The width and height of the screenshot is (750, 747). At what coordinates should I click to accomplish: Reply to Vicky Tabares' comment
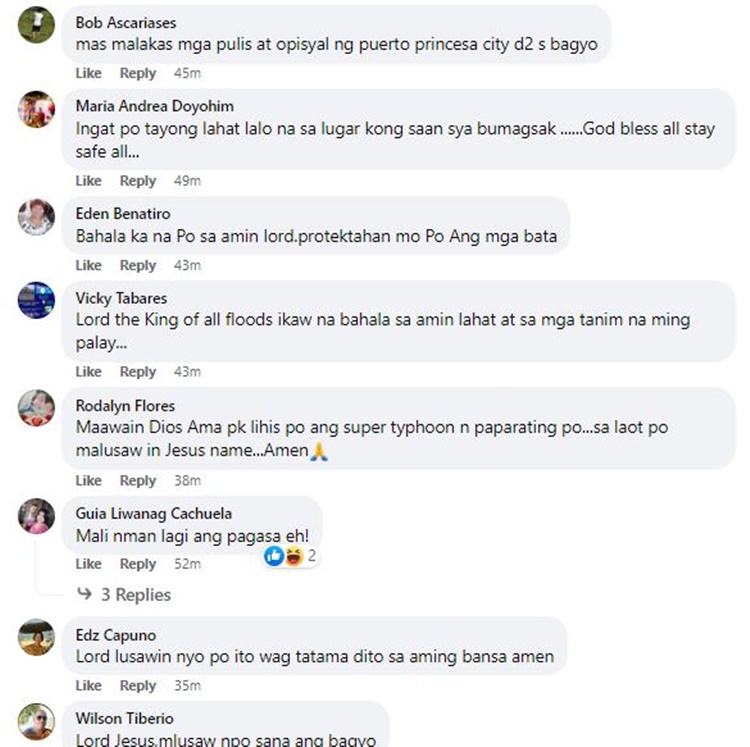pyautogui.click(x=138, y=372)
